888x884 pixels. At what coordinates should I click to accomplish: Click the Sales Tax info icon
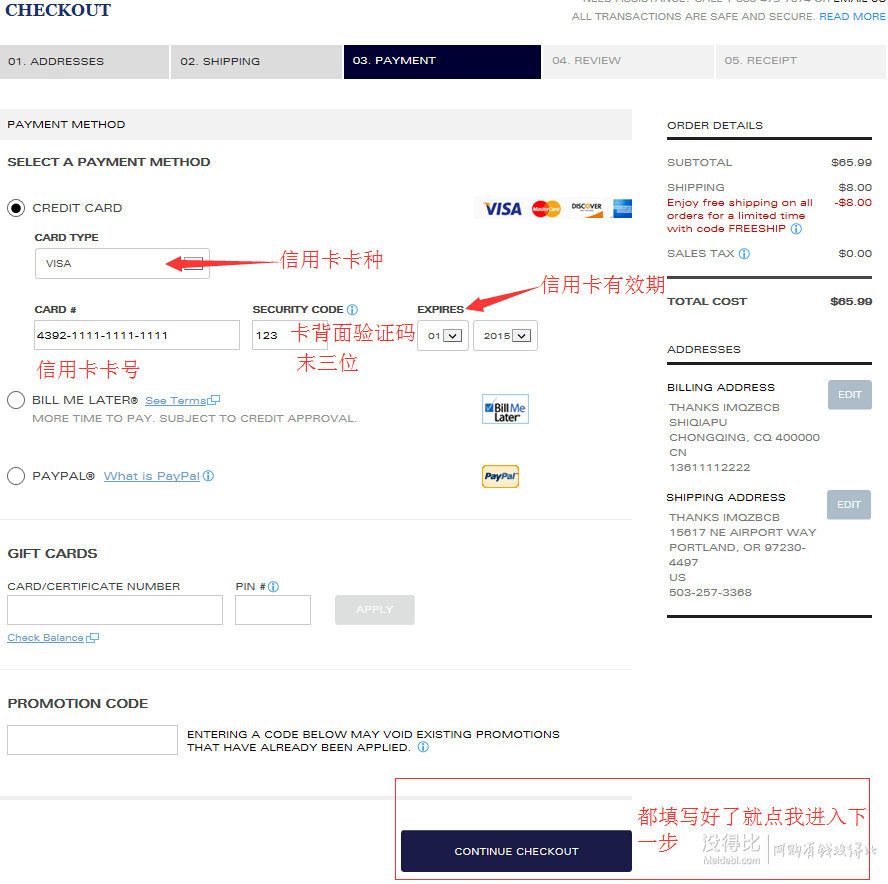pos(744,254)
